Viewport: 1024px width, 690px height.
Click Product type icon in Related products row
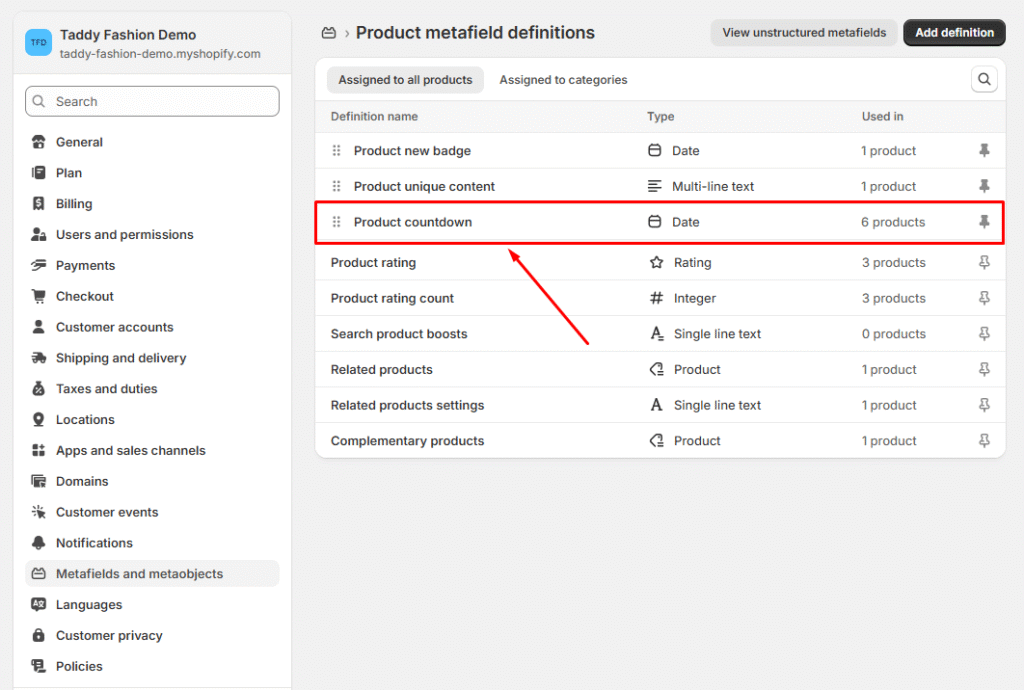click(x=656, y=369)
